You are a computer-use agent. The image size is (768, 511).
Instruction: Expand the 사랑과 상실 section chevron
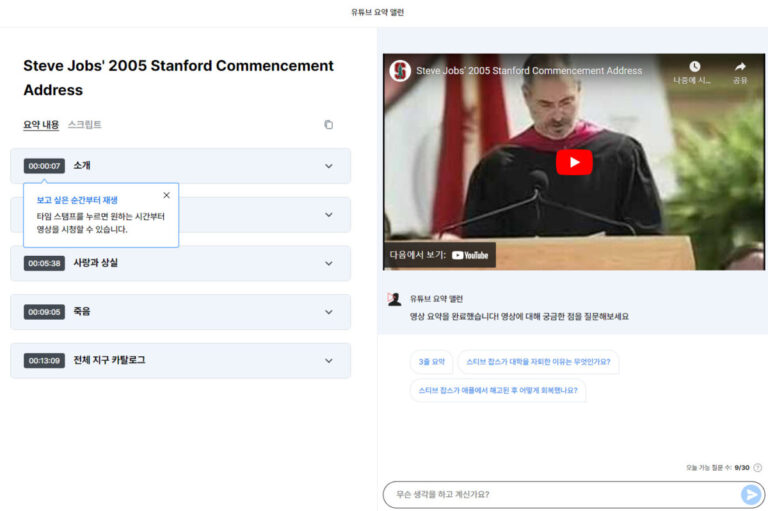pos(329,263)
